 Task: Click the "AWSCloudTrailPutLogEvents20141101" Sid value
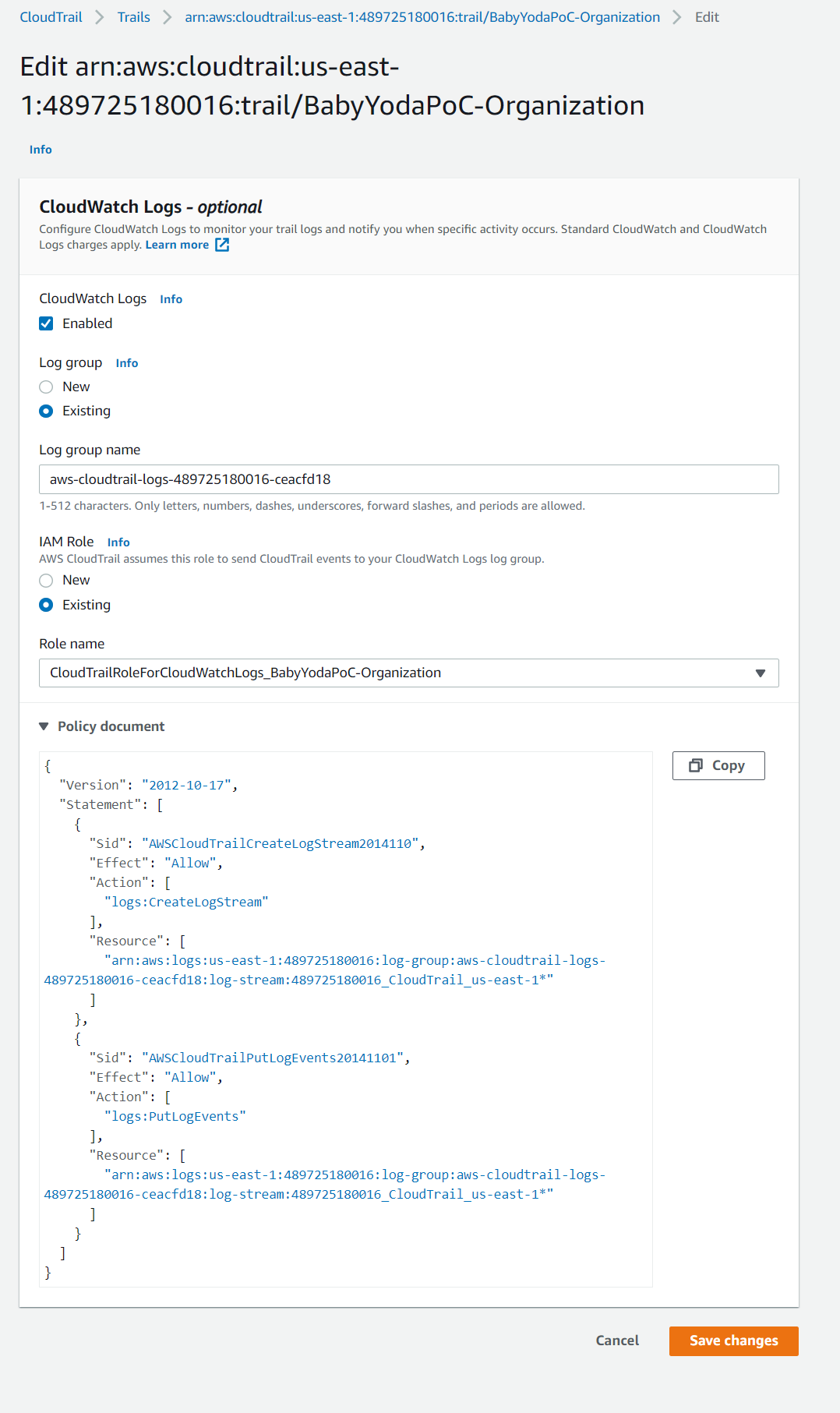click(273, 1058)
